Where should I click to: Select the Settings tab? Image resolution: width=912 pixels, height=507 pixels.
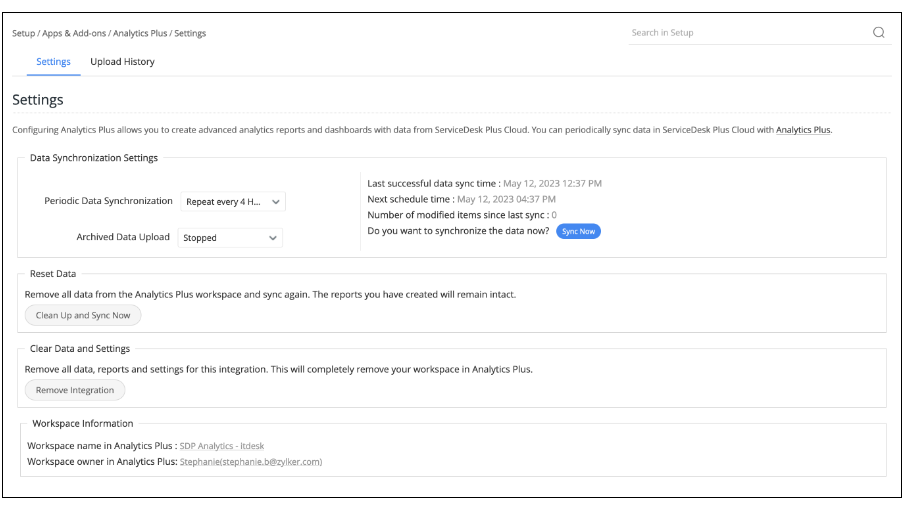click(54, 62)
